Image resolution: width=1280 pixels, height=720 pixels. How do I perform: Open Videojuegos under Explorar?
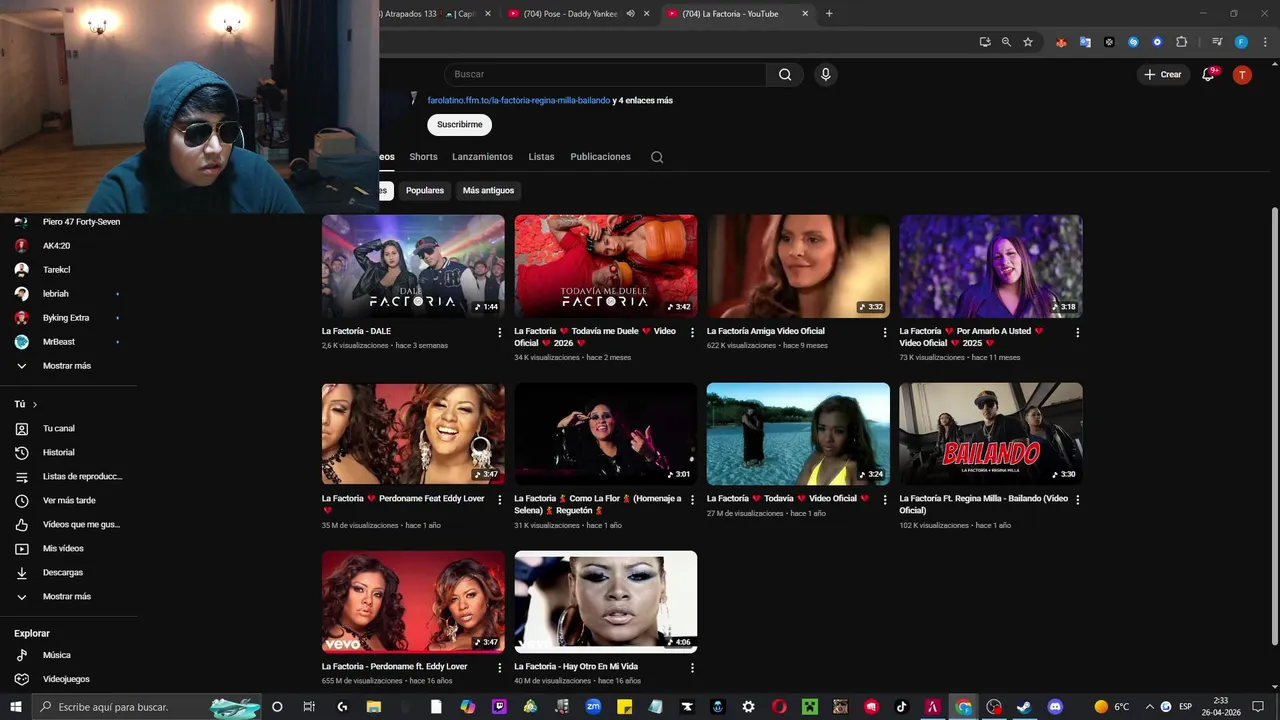[x=66, y=679]
